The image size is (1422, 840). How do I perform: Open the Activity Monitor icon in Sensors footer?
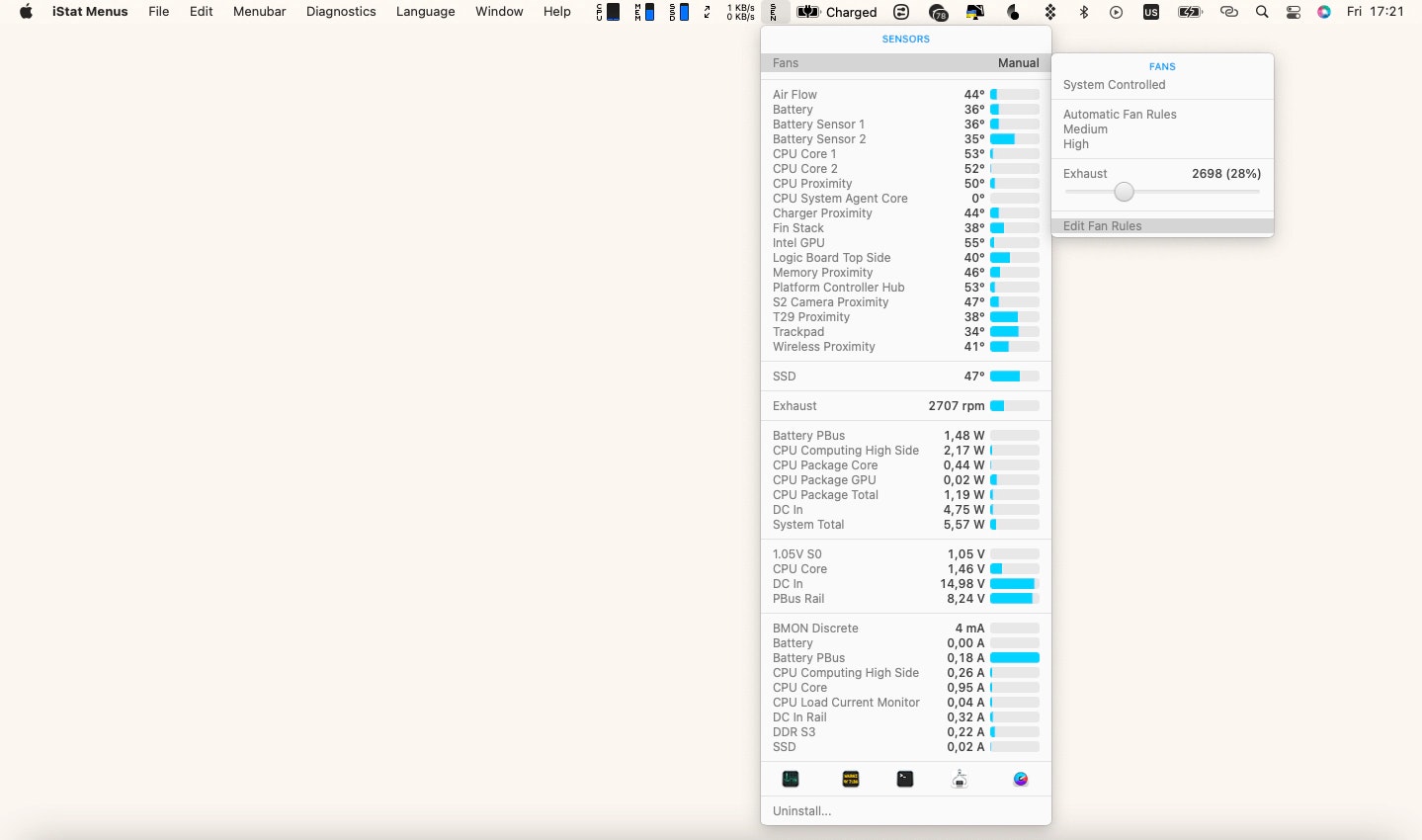[791, 779]
